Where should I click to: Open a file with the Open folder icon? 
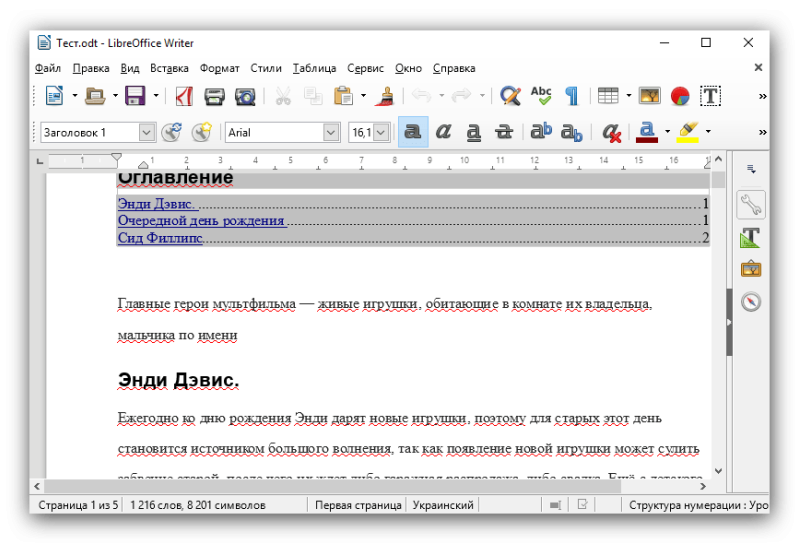[95, 95]
